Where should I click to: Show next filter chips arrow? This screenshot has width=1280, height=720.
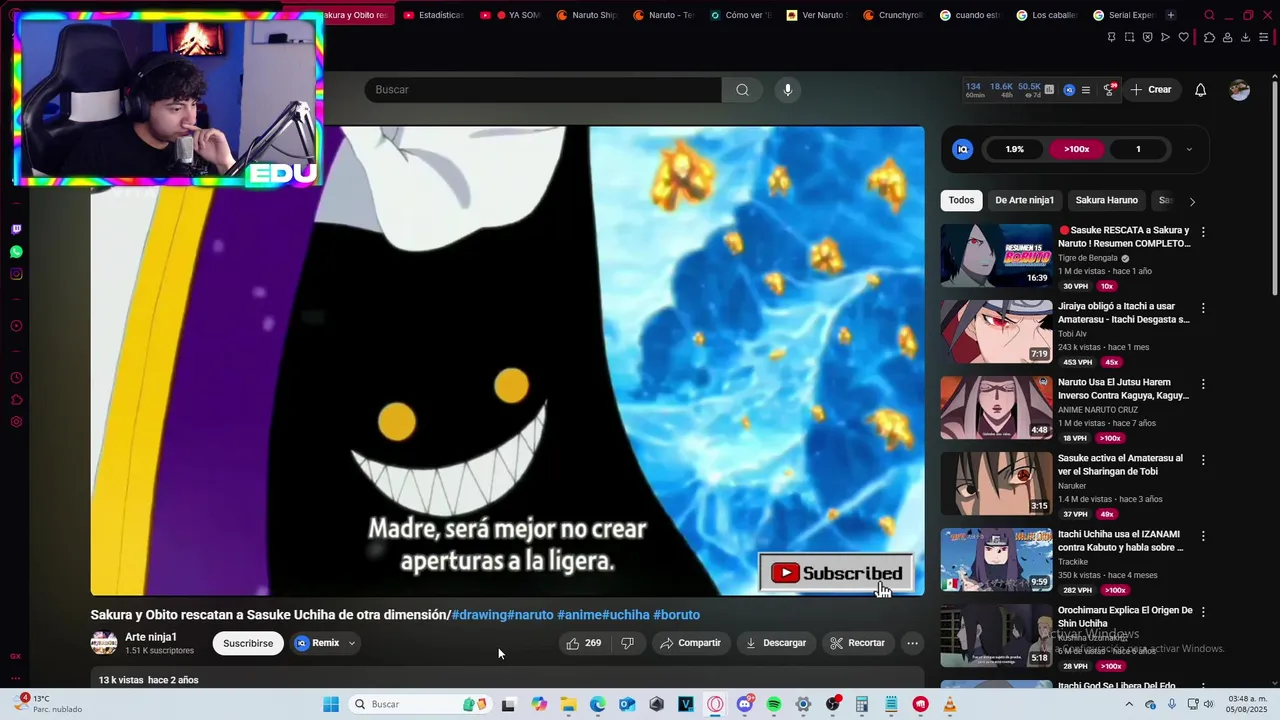(x=1192, y=201)
